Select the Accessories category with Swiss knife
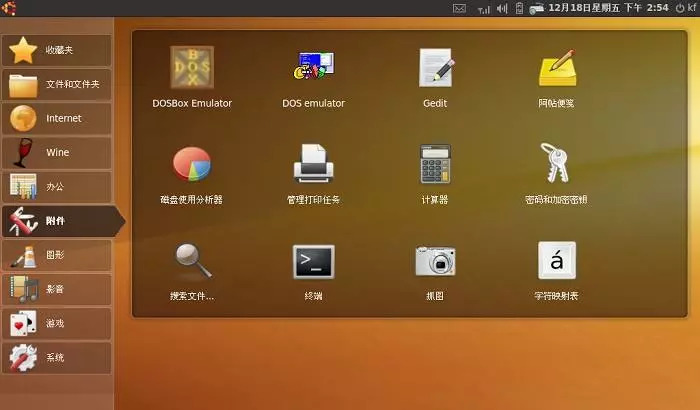 coord(62,221)
